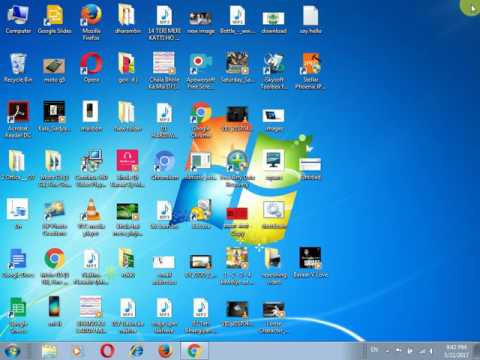
Task: Select the Stellar Phoenix shortcut
Action: (x=310, y=72)
